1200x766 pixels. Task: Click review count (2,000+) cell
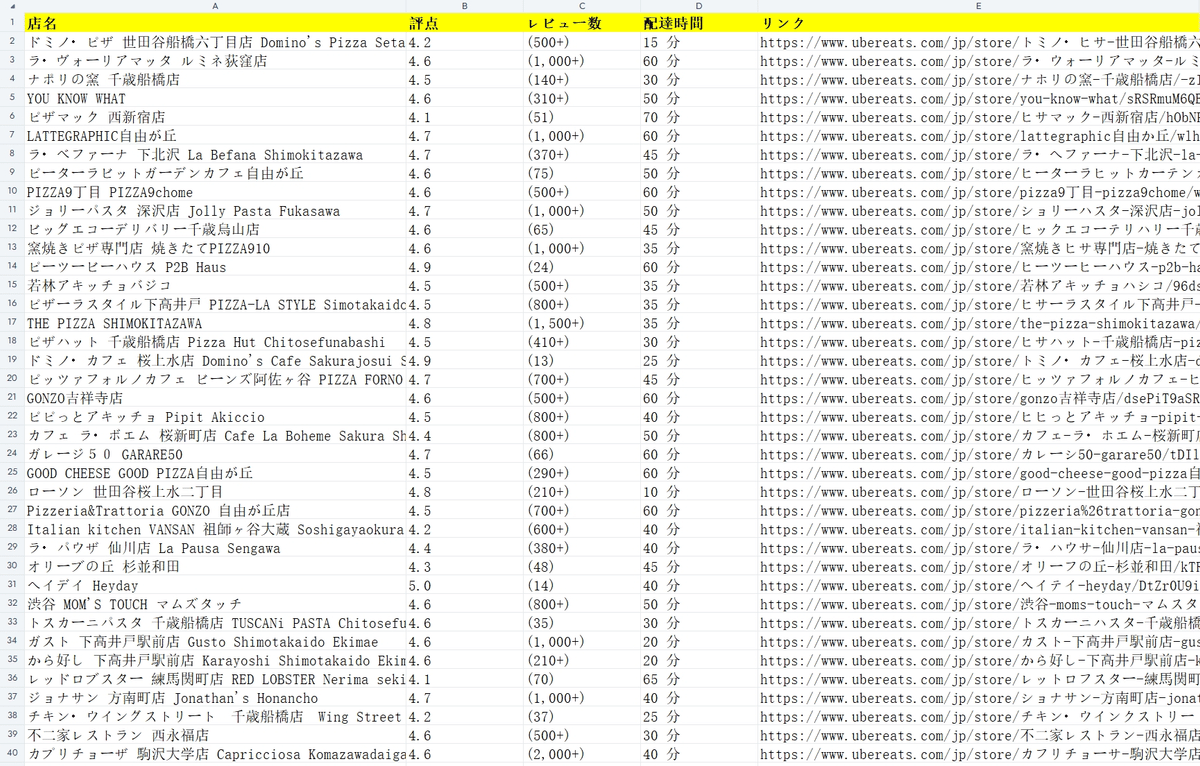[x=582, y=754]
